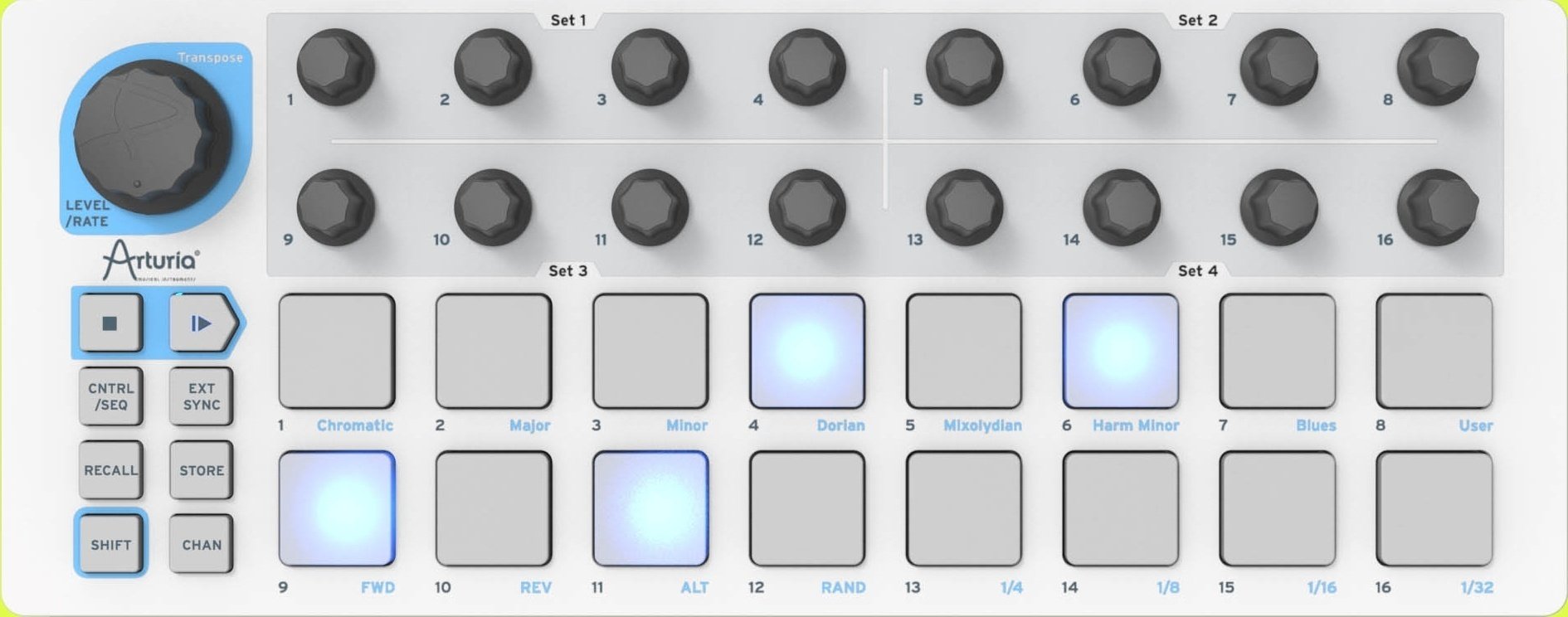Tap the lit pad 6 Harm Minor

(x=1120, y=351)
